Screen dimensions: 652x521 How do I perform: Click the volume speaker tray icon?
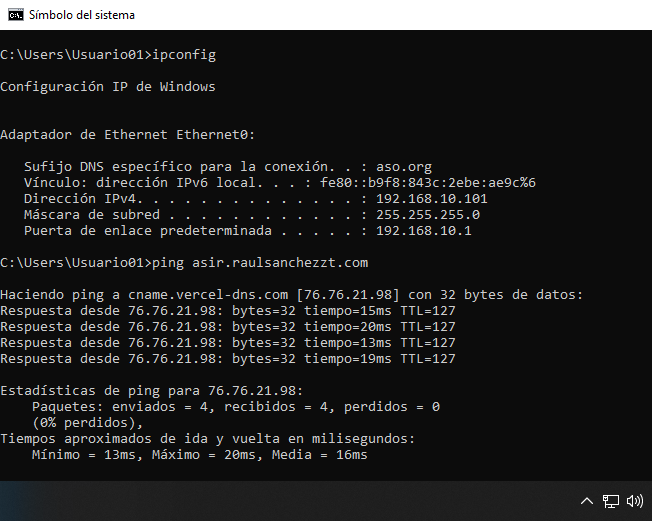(635, 500)
